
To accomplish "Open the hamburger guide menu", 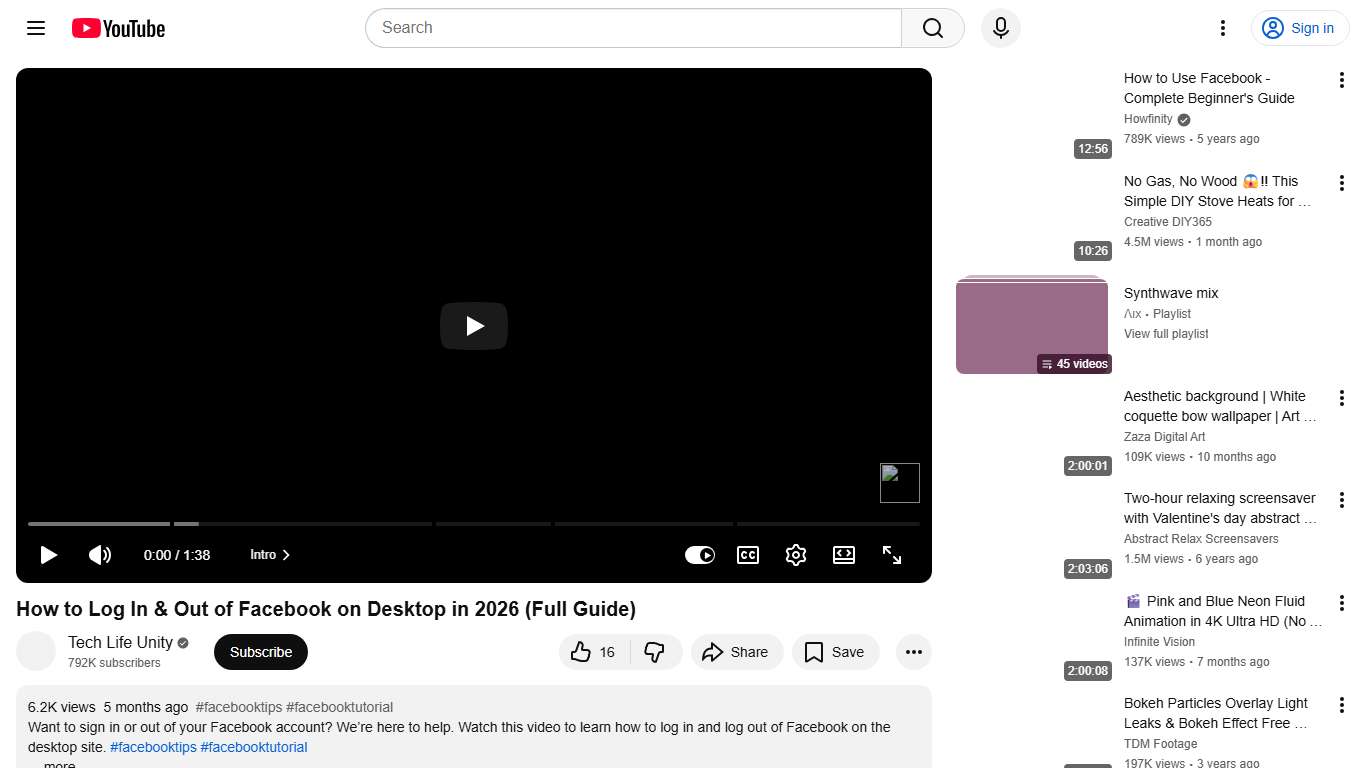I will (x=35, y=28).
